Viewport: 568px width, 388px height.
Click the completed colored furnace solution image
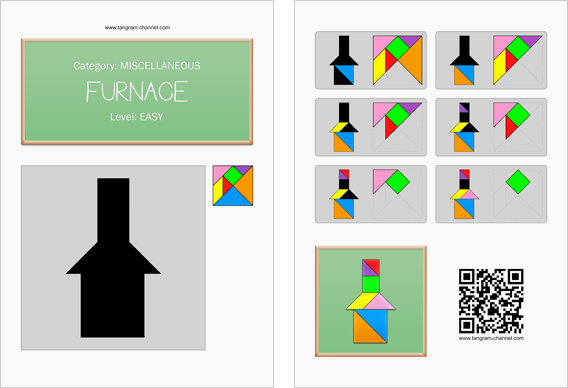(371, 301)
